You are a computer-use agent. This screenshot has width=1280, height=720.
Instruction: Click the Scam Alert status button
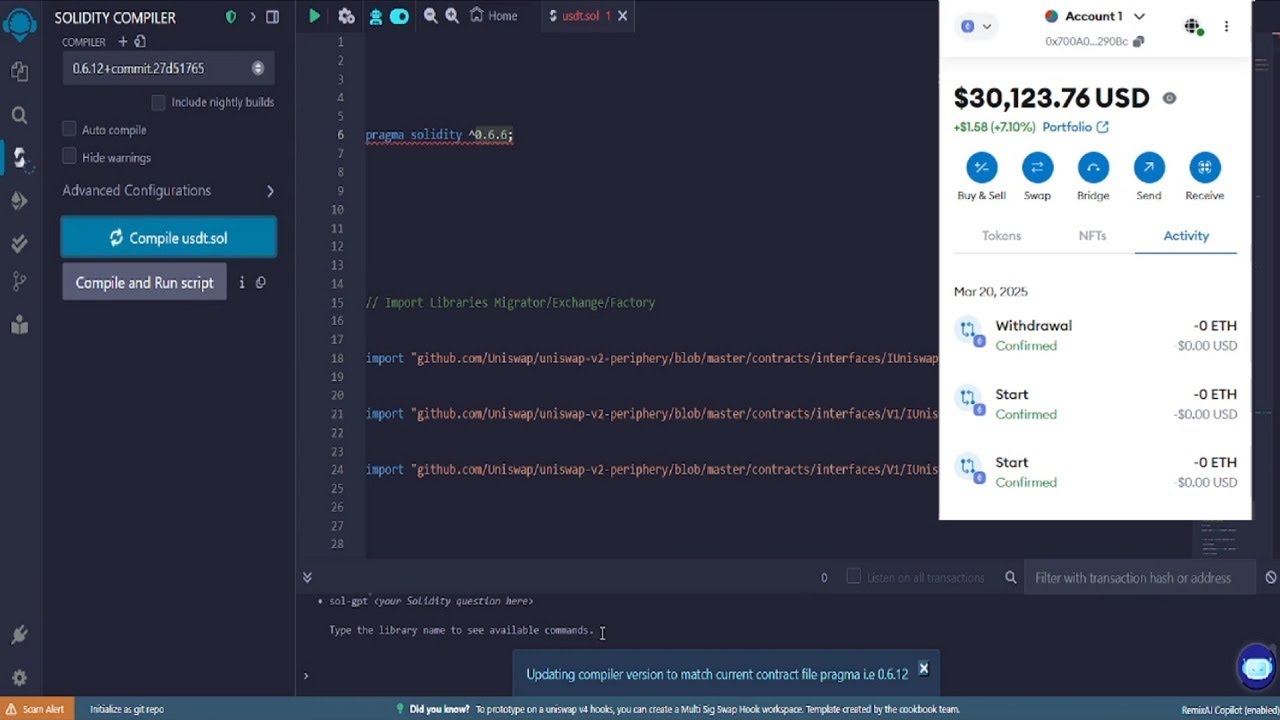(x=37, y=709)
